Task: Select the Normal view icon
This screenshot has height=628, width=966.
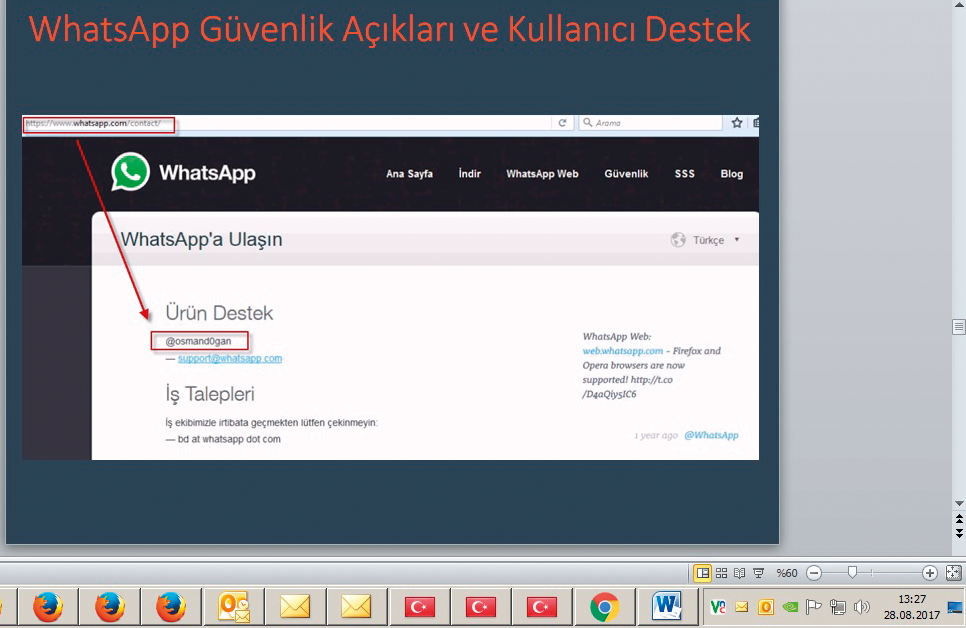Action: [703, 573]
